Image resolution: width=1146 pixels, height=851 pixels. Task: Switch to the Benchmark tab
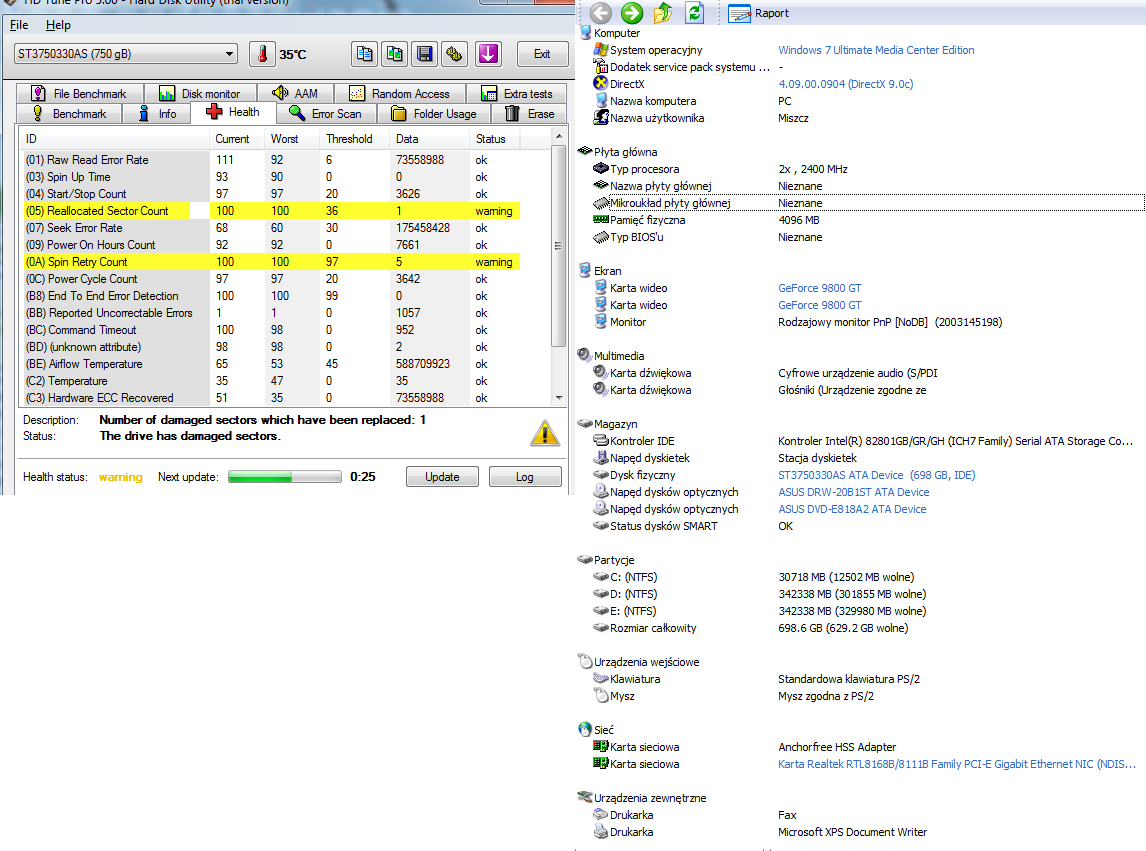point(69,114)
